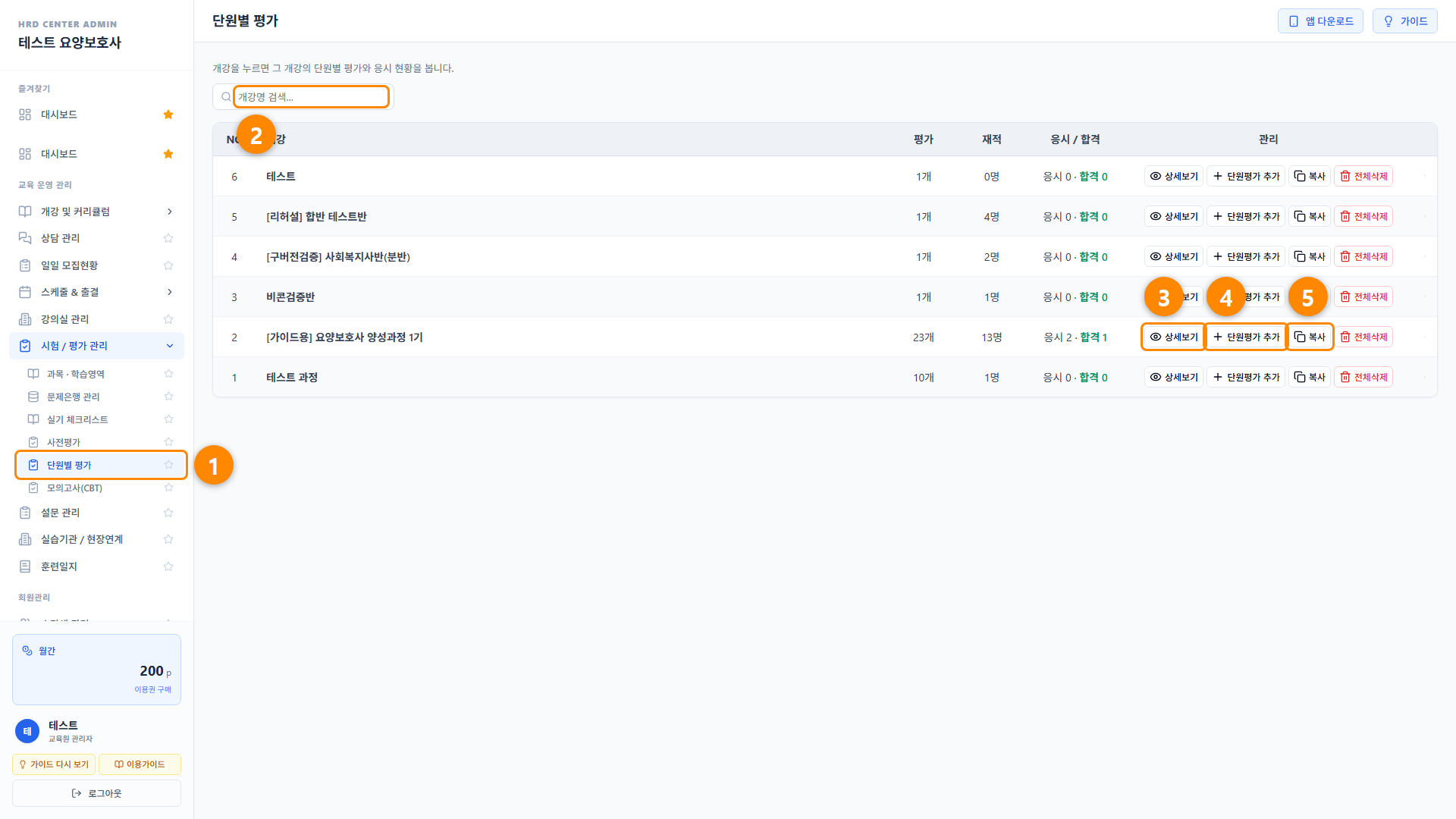1456x819 pixels.
Task: Select course name [구버전검증] 사회복지사반(분반)
Action: (x=338, y=257)
